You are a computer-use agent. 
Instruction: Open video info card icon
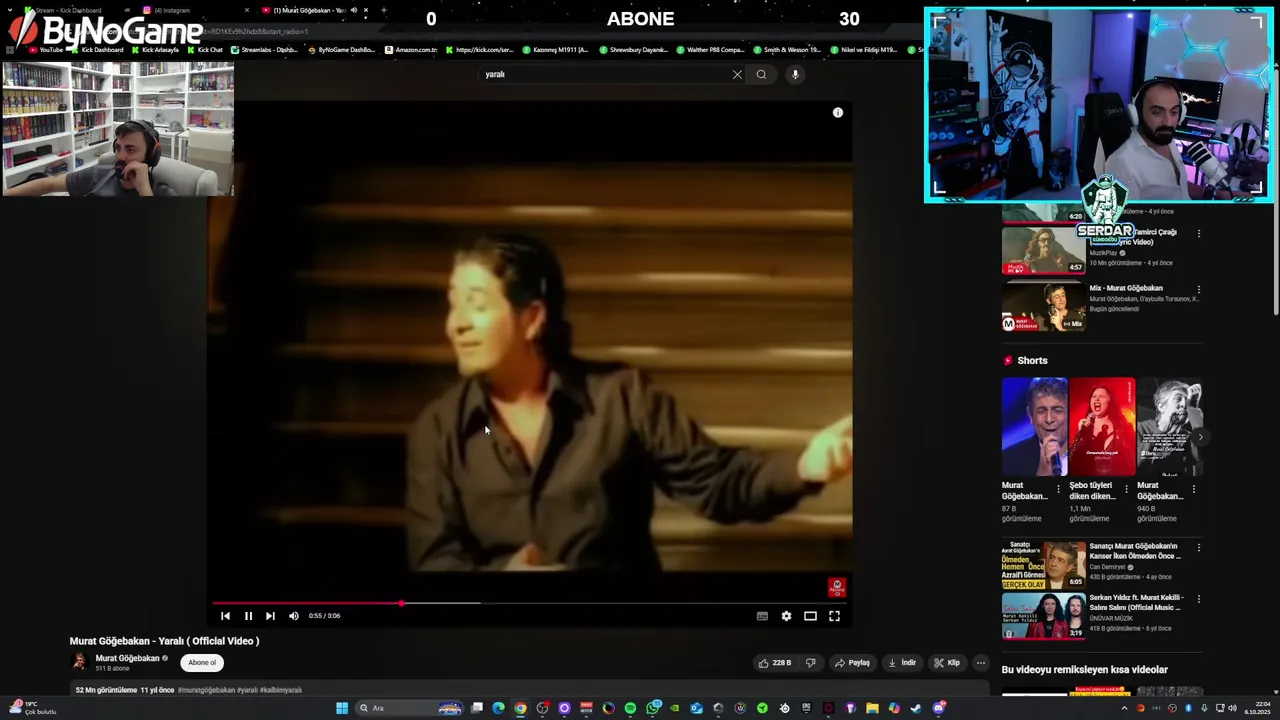[x=838, y=113]
